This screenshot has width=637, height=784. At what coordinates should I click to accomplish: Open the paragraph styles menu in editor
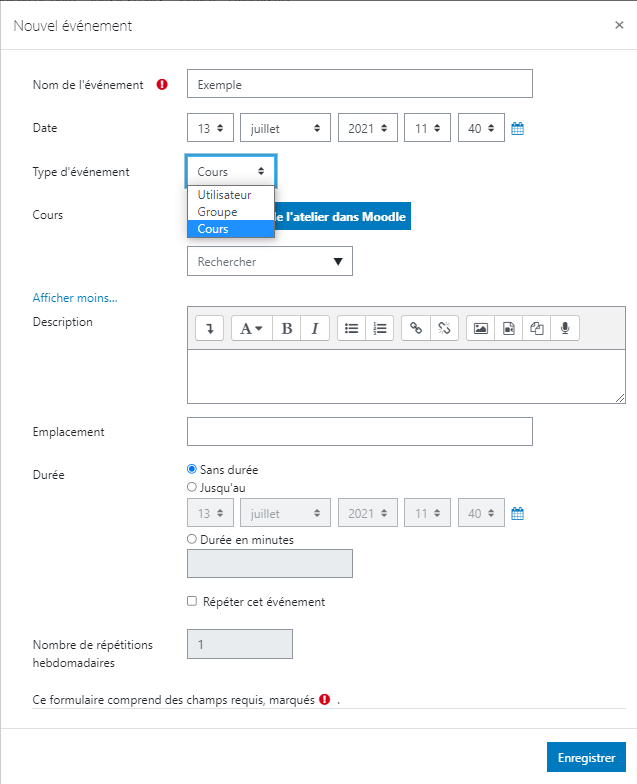pyautogui.click(x=252, y=328)
